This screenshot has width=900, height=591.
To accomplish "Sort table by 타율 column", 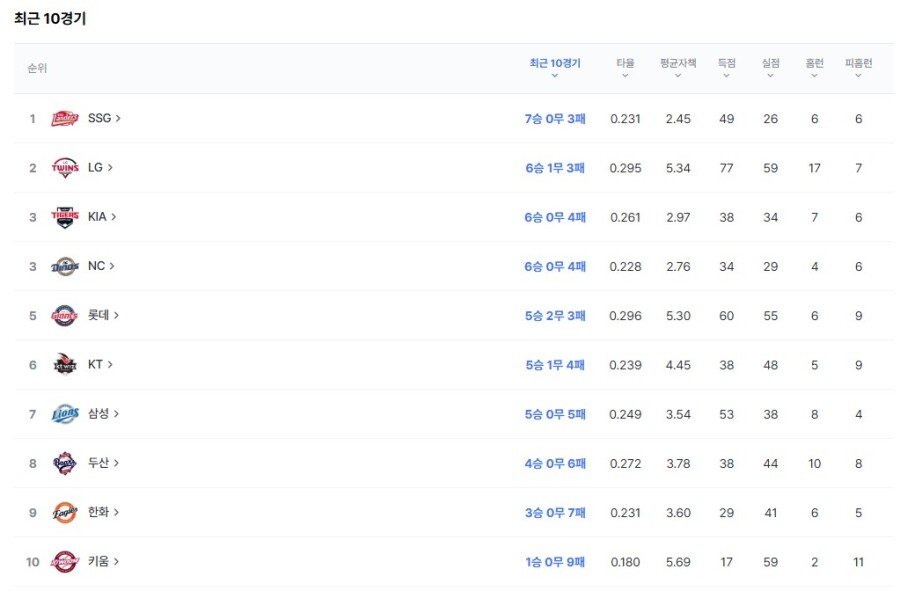I will tap(625, 67).
